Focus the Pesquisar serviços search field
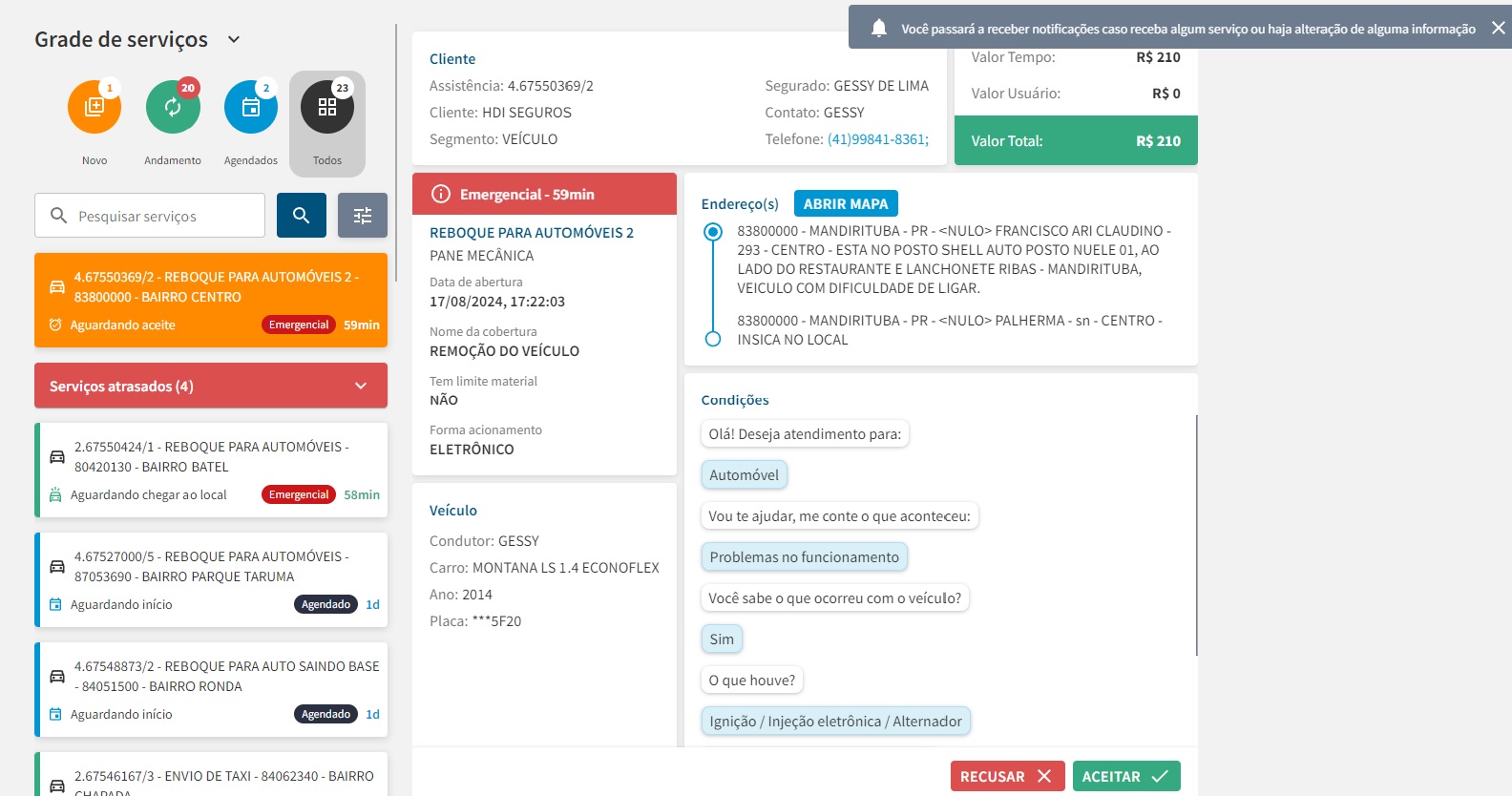This screenshot has height=796, width=1512. point(162,216)
